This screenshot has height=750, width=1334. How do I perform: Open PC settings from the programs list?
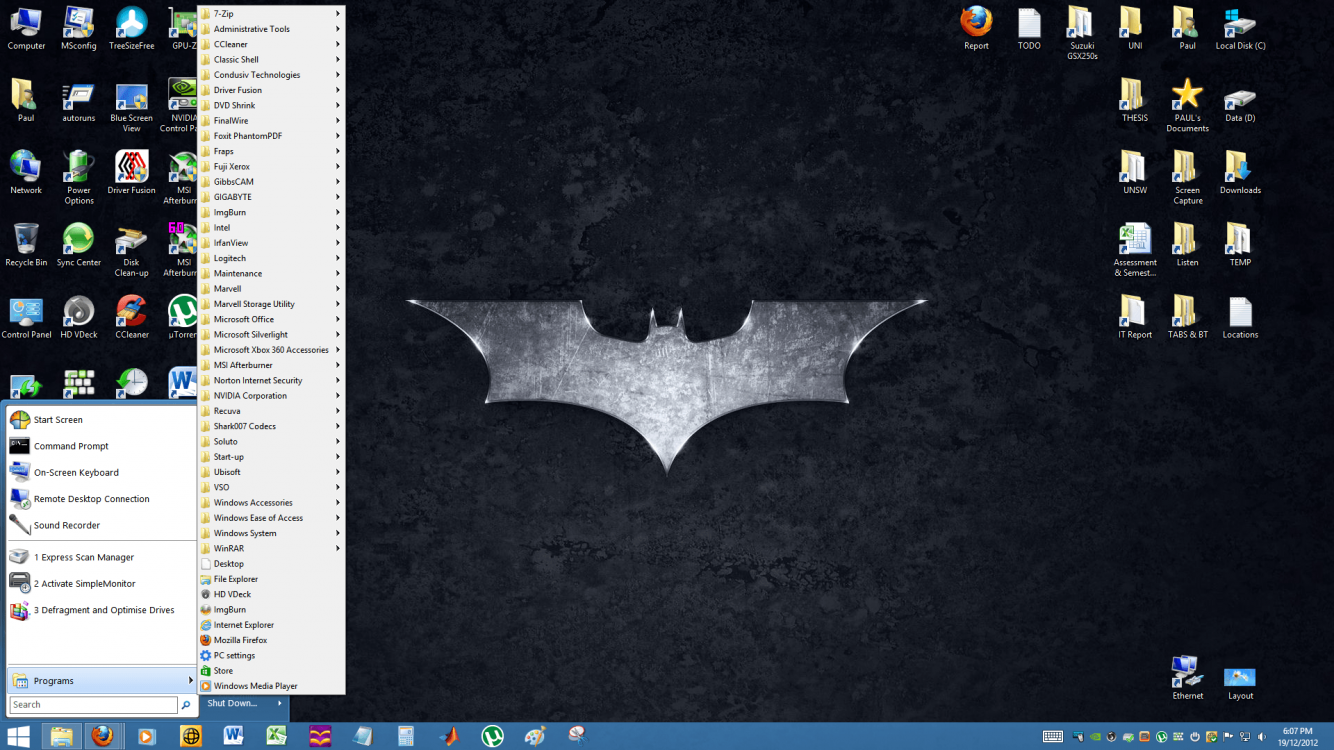(272, 656)
